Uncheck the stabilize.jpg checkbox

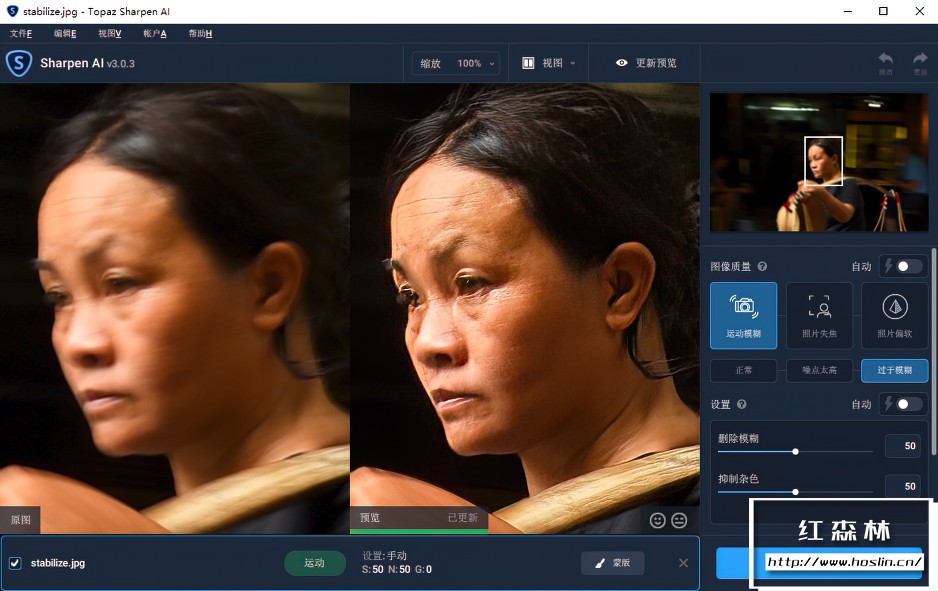click(x=15, y=563)
